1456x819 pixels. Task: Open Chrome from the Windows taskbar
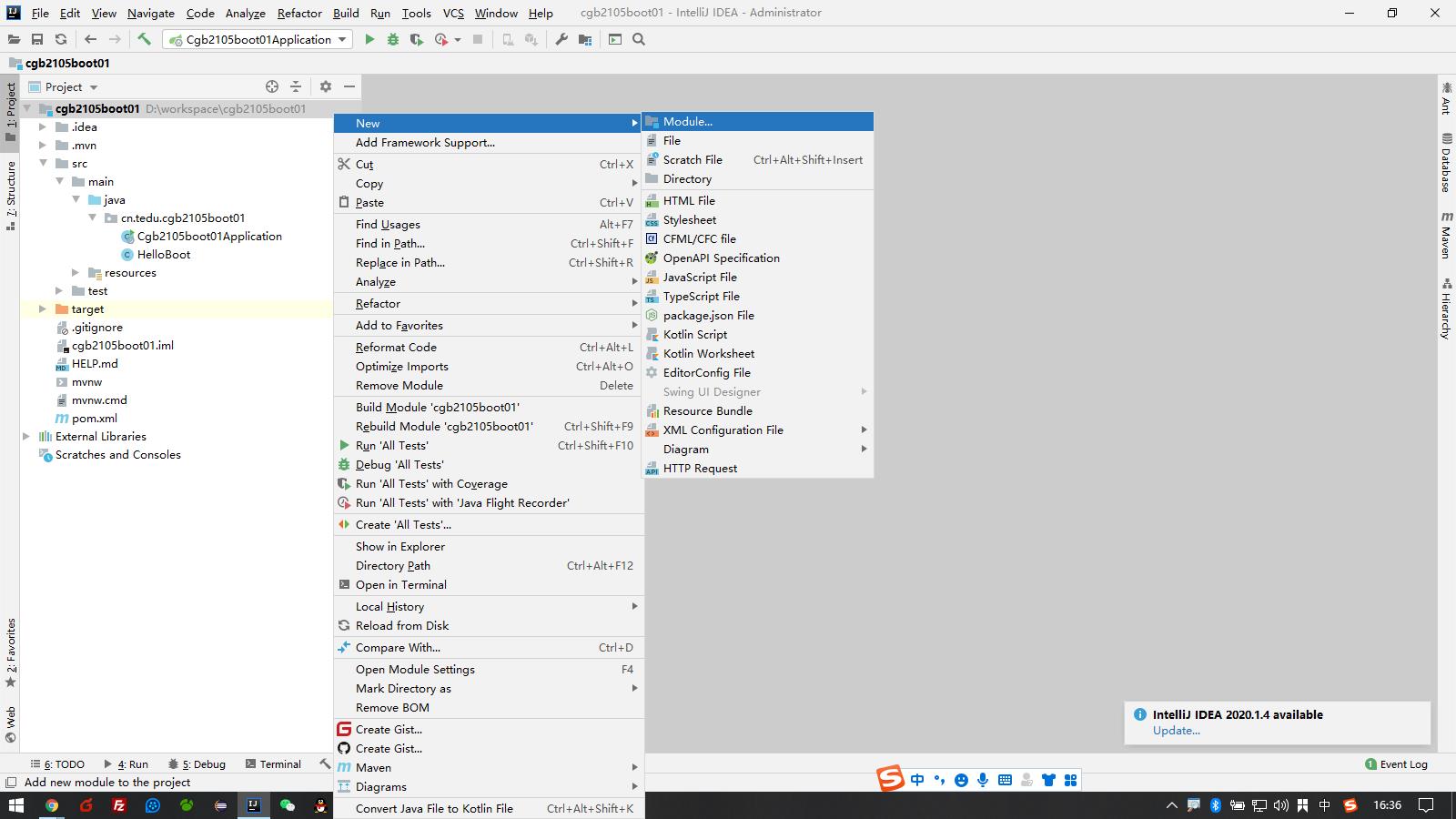pos(52,805)
